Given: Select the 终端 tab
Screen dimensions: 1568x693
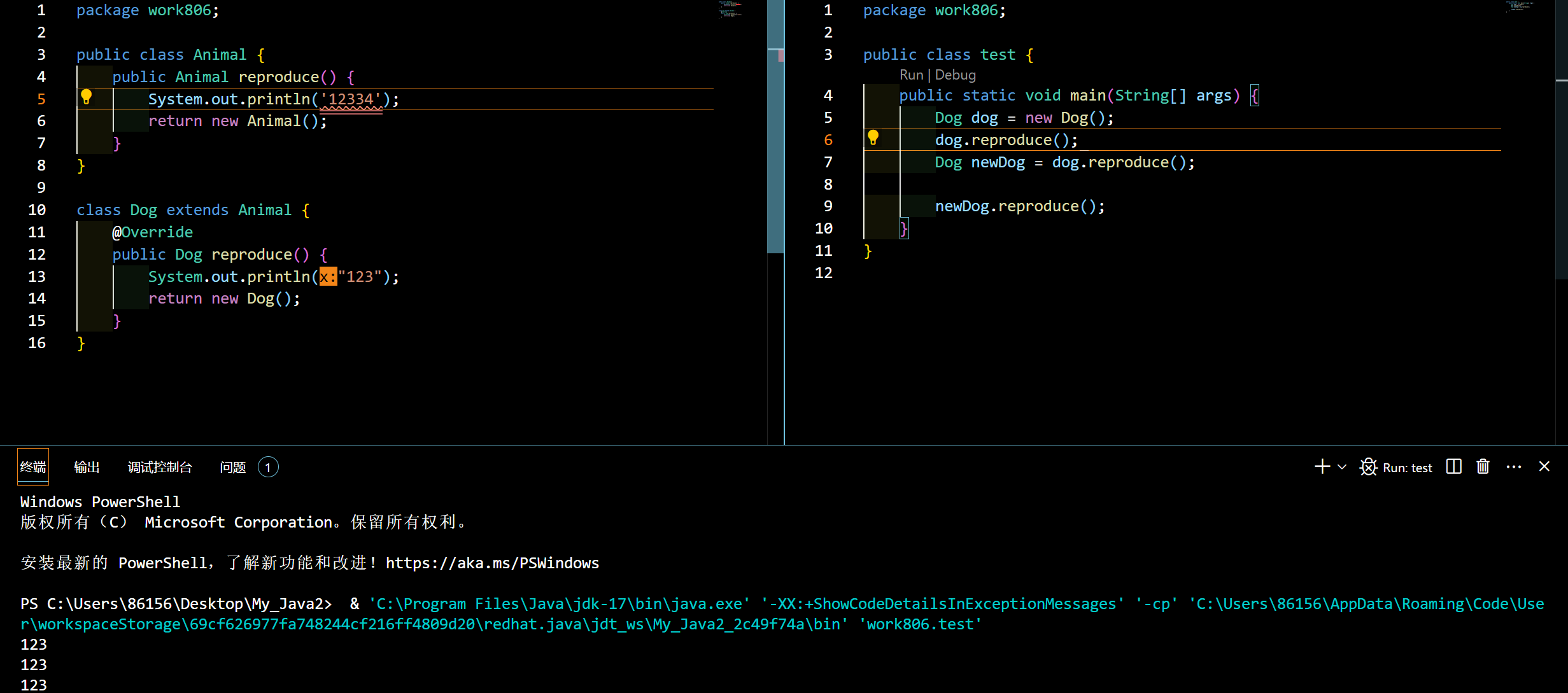Looking at the screenshot, I should click(33, 468).
